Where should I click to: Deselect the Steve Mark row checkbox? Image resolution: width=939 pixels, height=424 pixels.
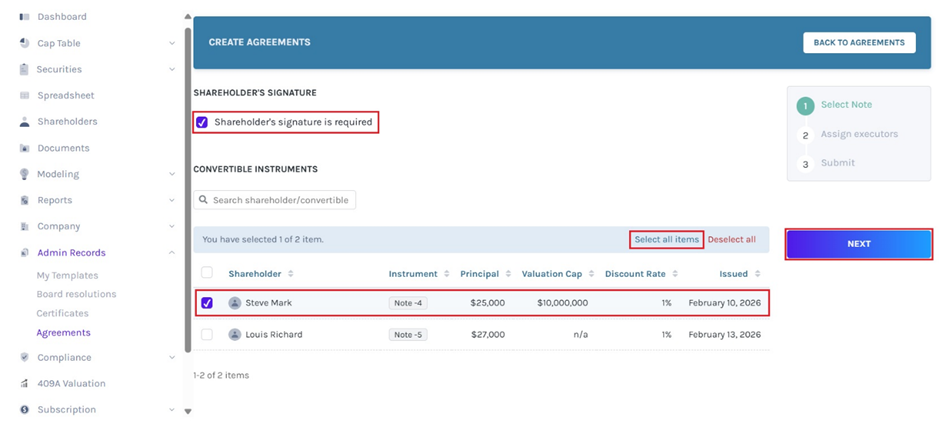point(207,303)
